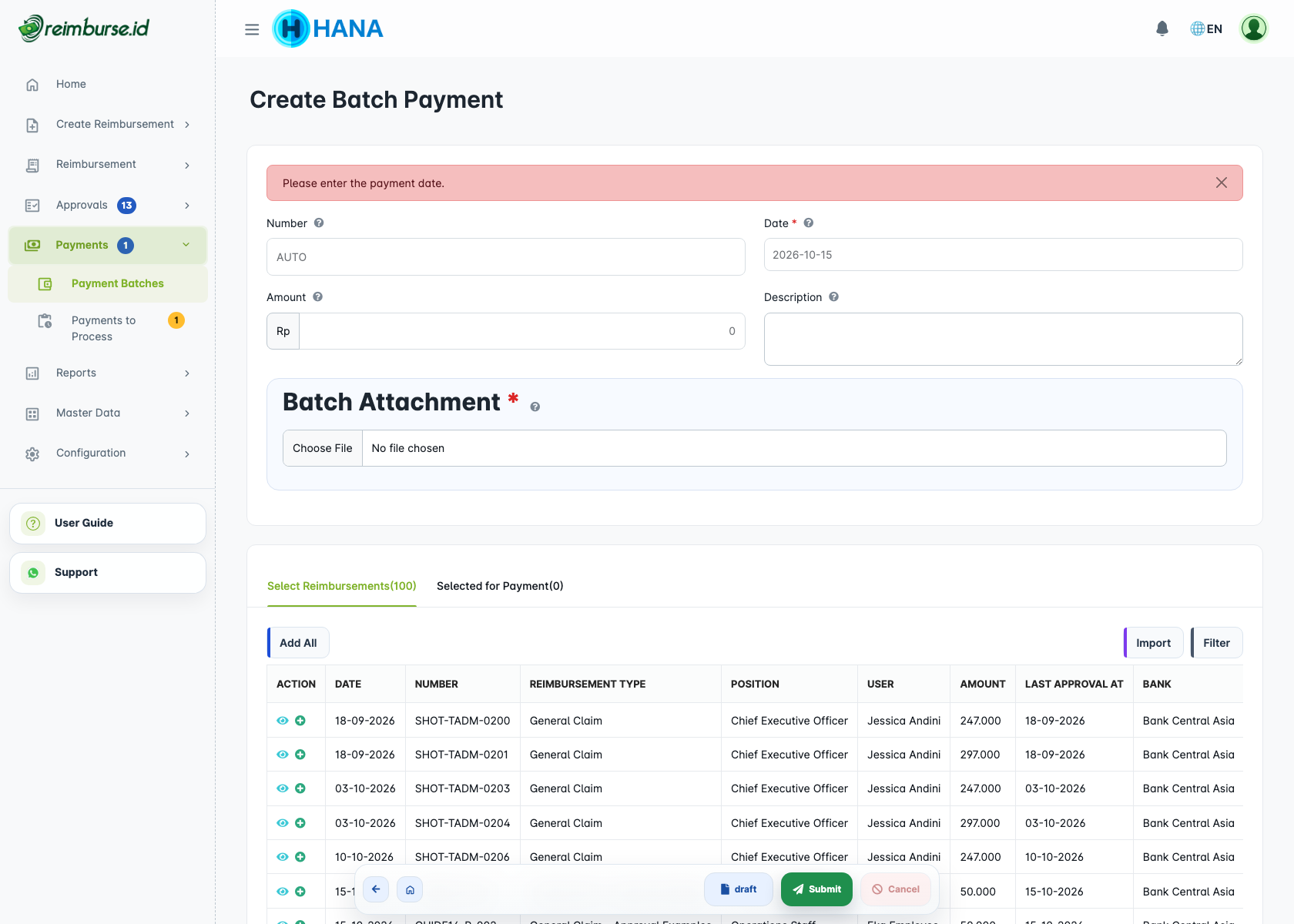Focus the Description text area

click(x=1003, y=339)
